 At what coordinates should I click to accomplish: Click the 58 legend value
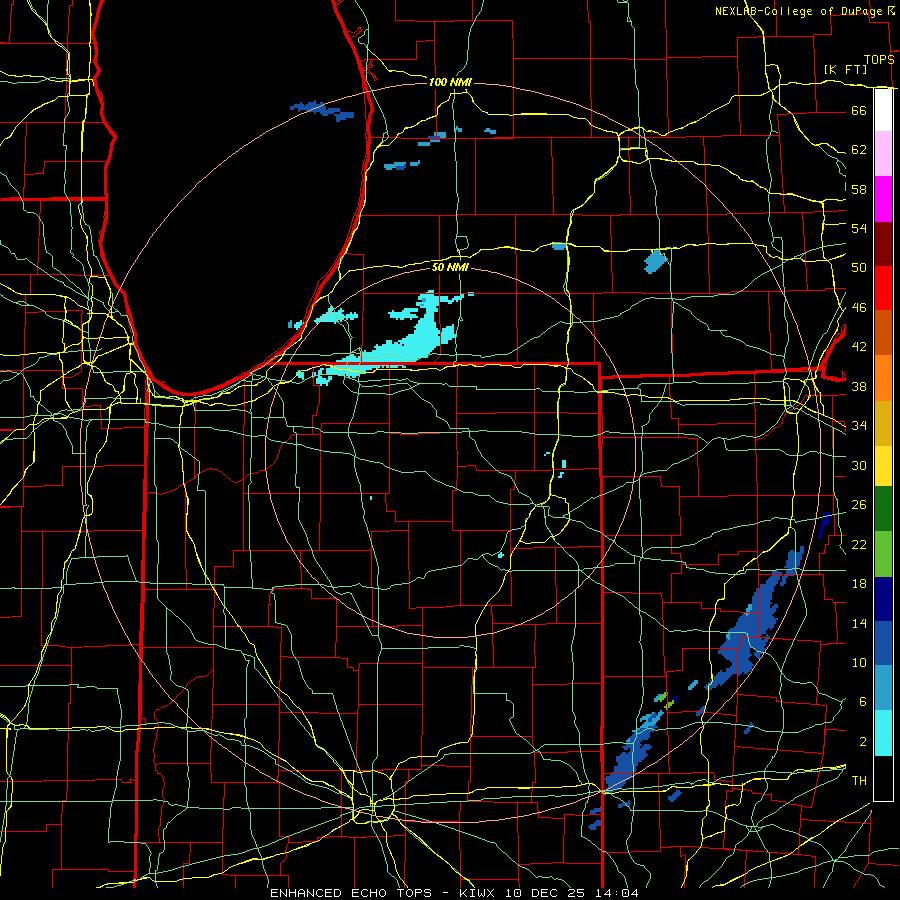pyautogui.click(x=859, y=189)
